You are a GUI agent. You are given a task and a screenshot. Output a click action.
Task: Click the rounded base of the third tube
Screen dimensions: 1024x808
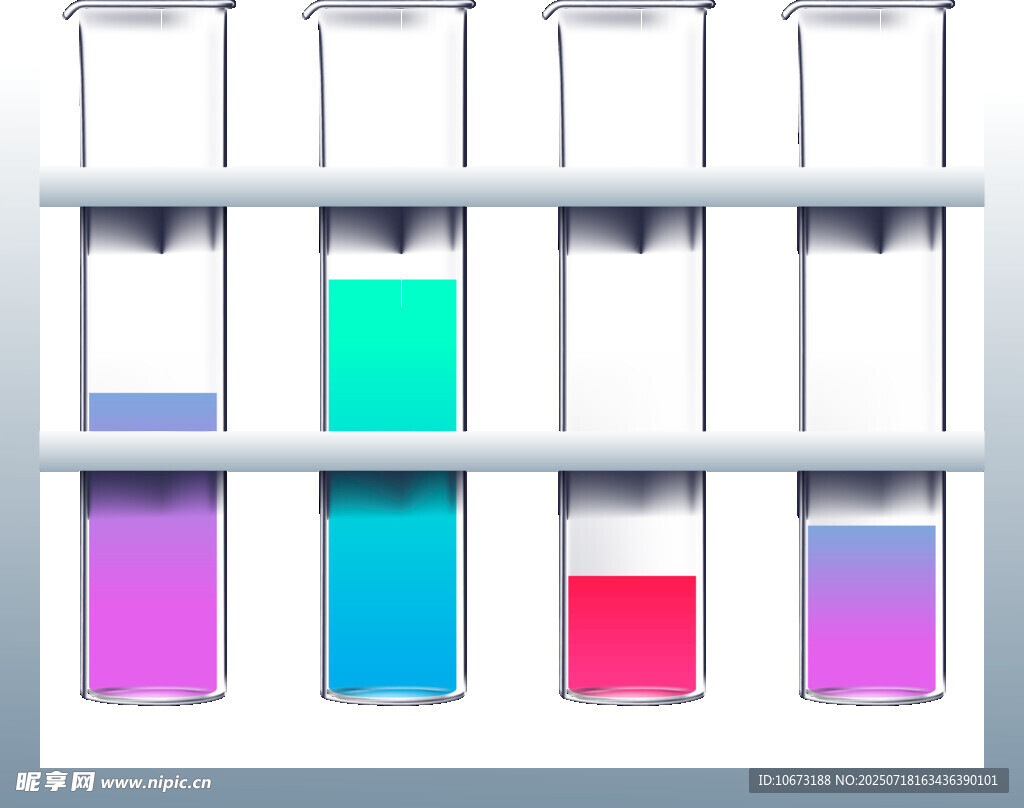(x=632, y=695)
